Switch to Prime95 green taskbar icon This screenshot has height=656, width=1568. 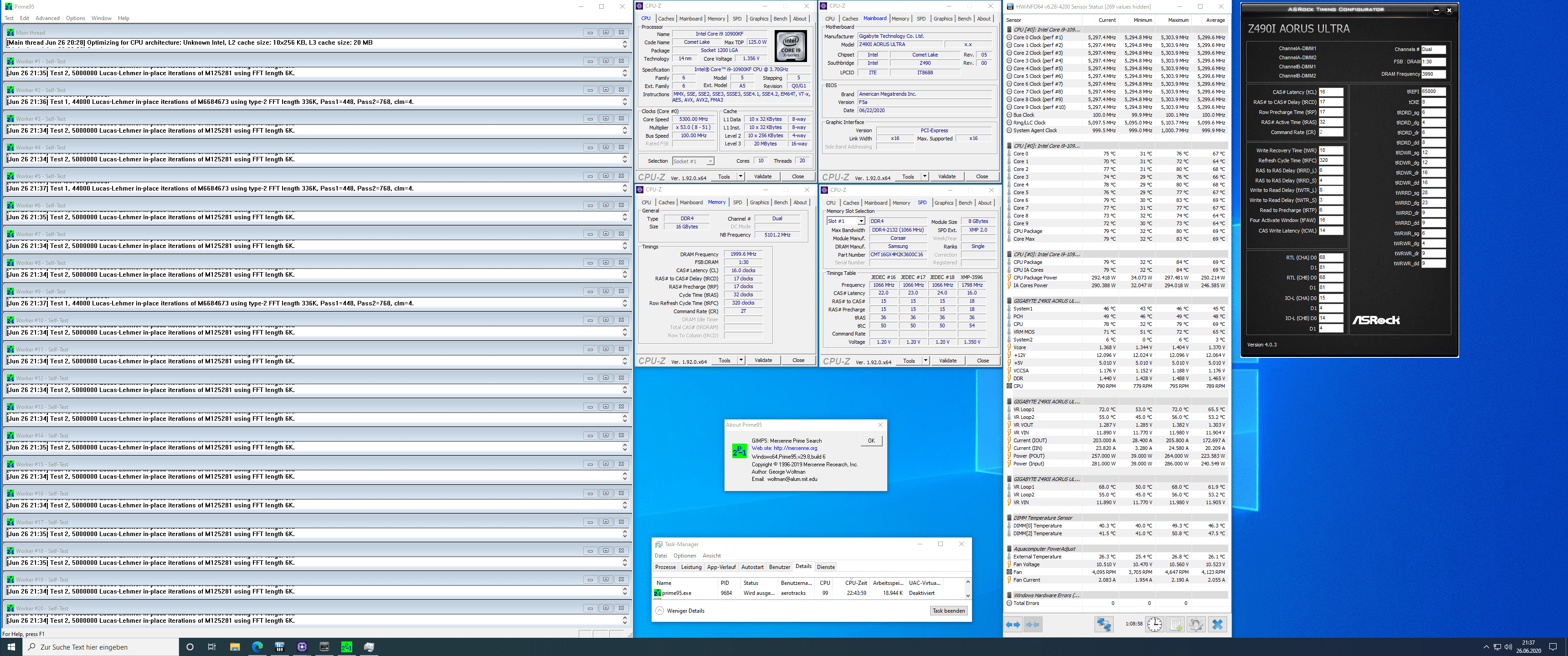coord(346,647)
